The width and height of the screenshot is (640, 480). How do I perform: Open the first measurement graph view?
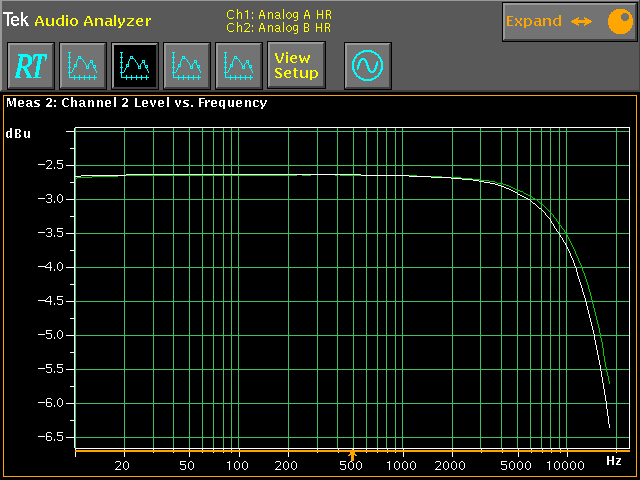(x=82, y=66)
